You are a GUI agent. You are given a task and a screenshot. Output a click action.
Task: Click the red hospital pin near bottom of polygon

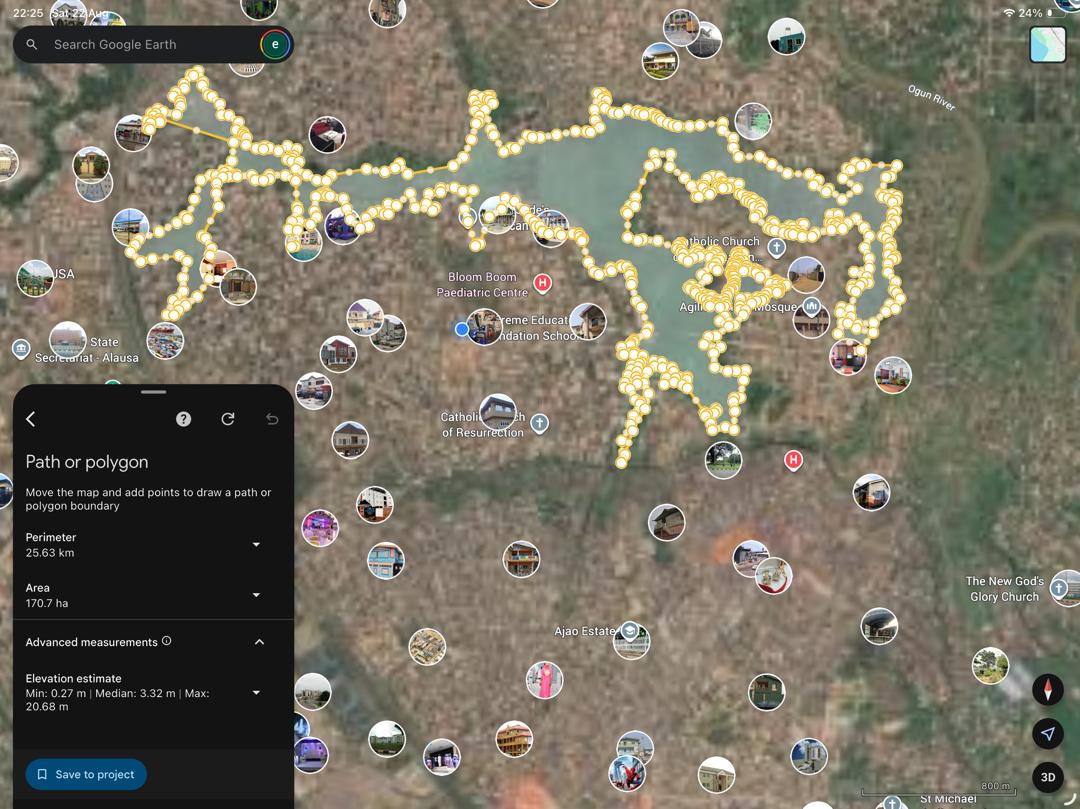[x=793, y=460]
